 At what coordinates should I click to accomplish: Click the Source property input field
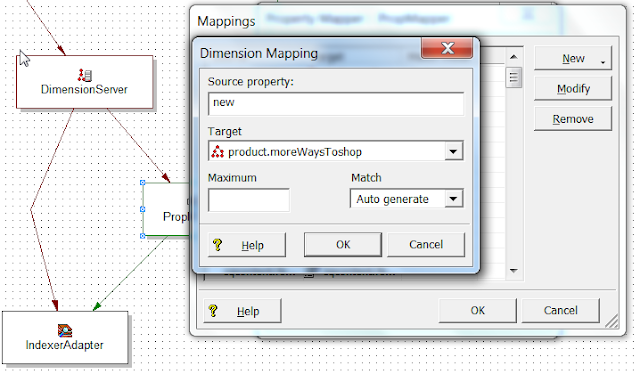point(336,104)
